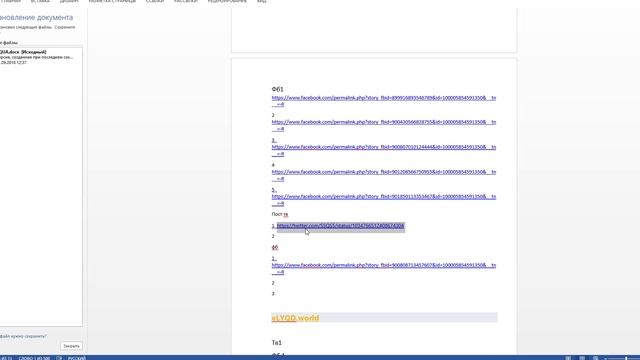Click the orange eLYQD.world heading link
640x360 pixels.
coord(295,318)
